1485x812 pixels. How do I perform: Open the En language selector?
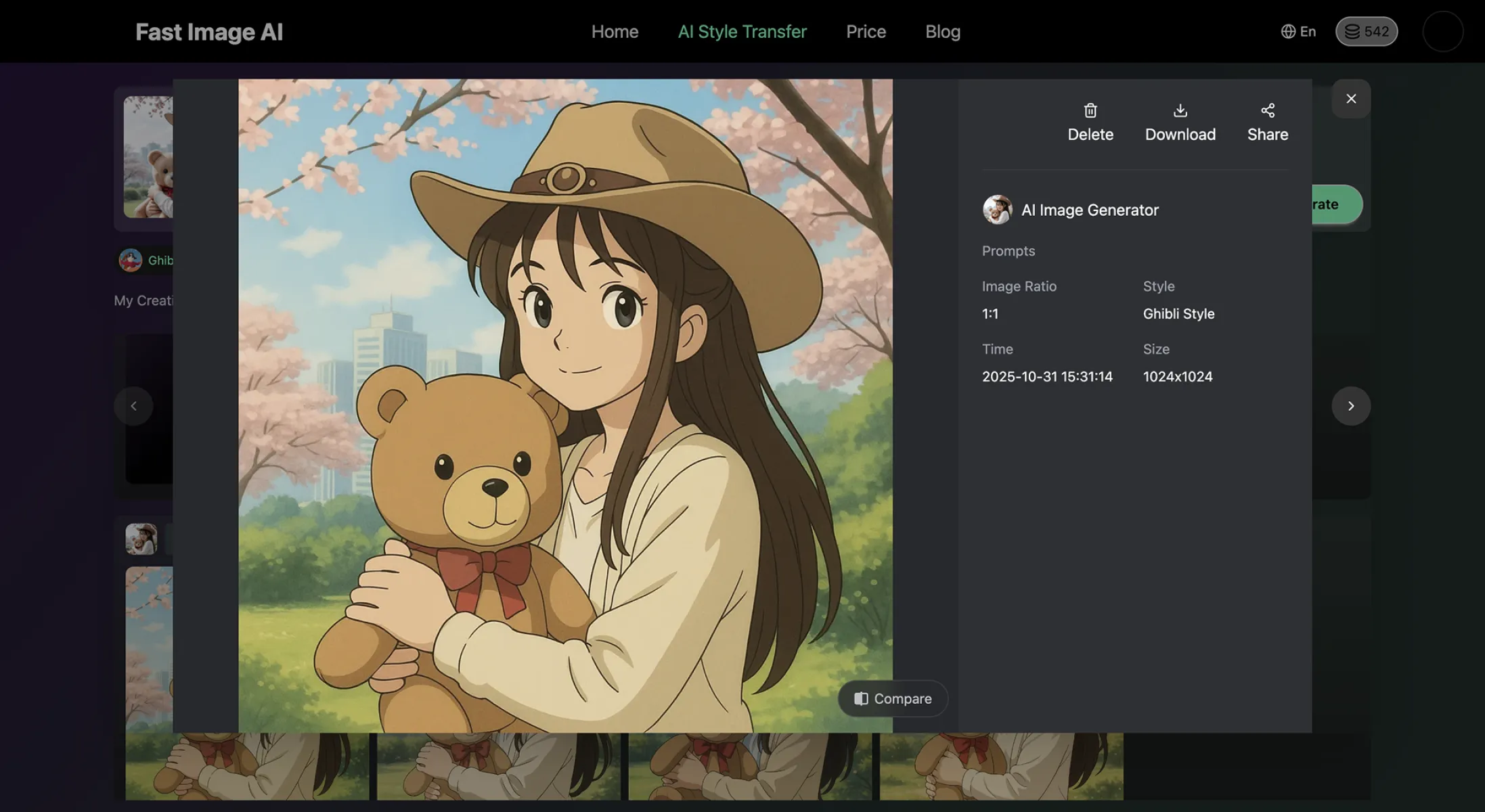[1298, 31]
